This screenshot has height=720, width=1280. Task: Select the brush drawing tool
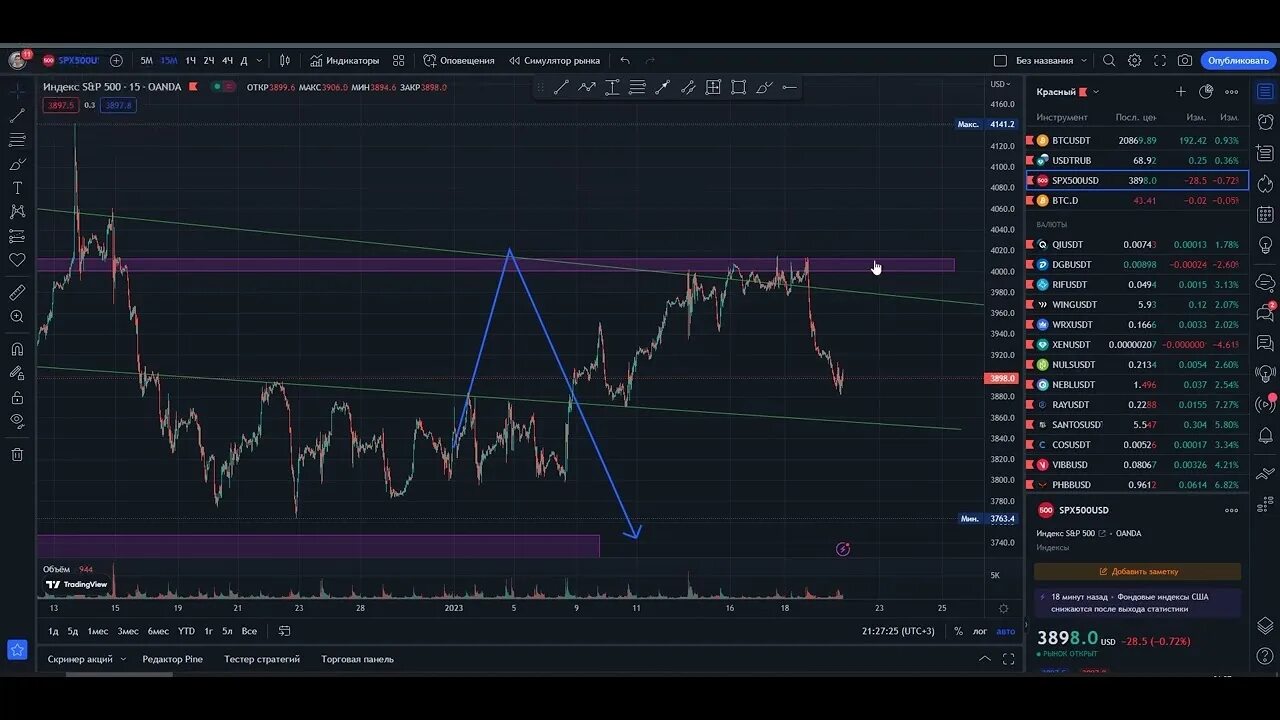click(x=17, y=164)
